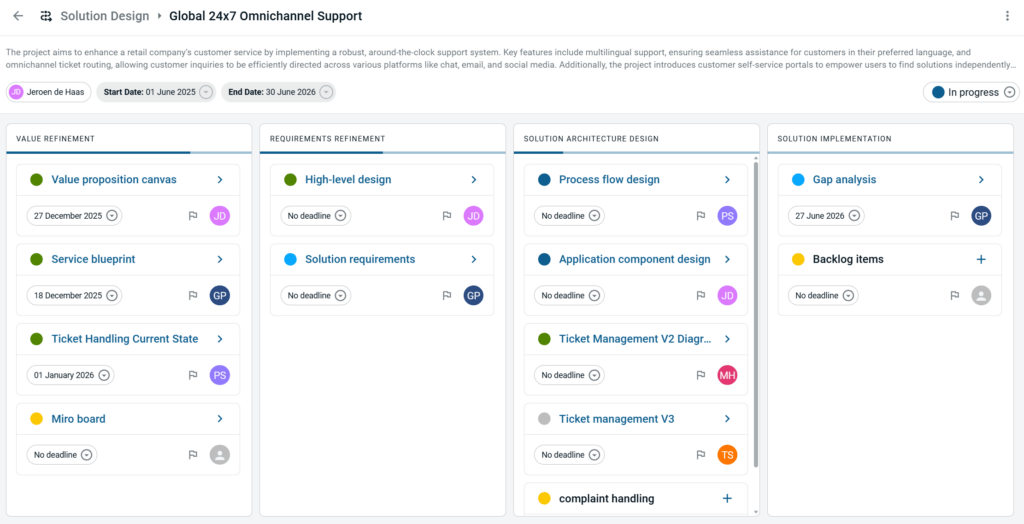This screenshot has width=1024, height=524.
Task: Add item with plus on Backlog items
Action: click(981, 259)
